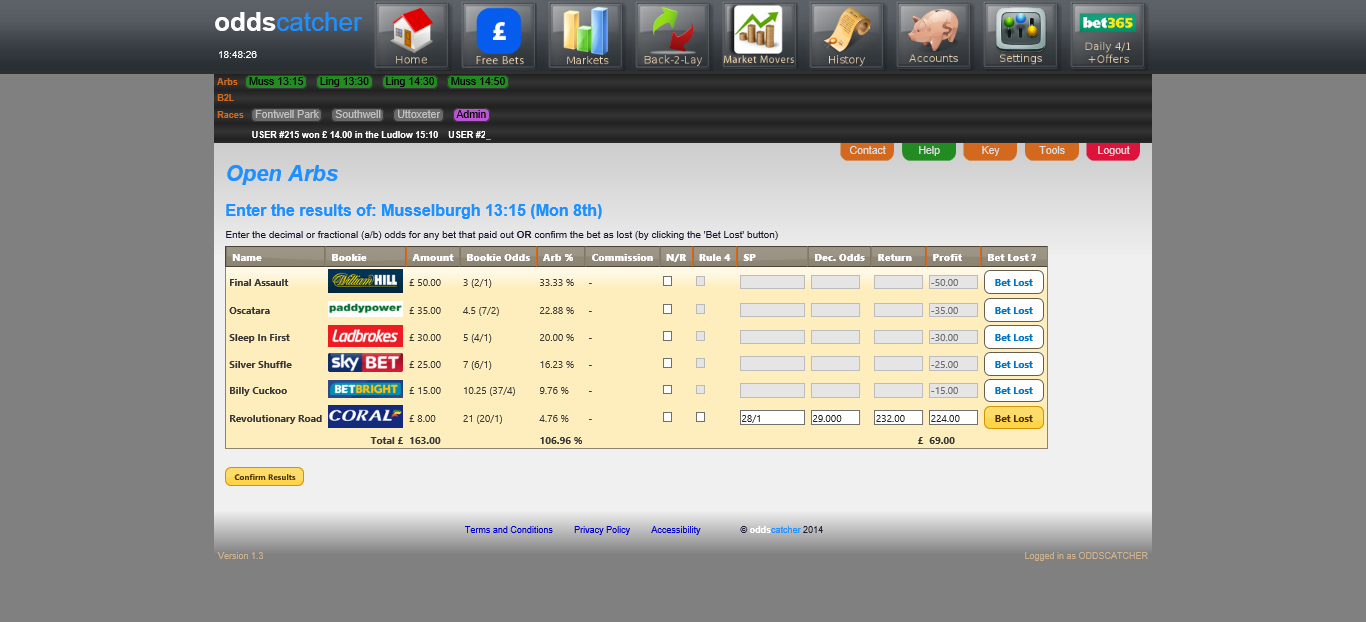Click the Coral bookie logo
Screen dimensions: 1366x622
[x=365, y=417]
